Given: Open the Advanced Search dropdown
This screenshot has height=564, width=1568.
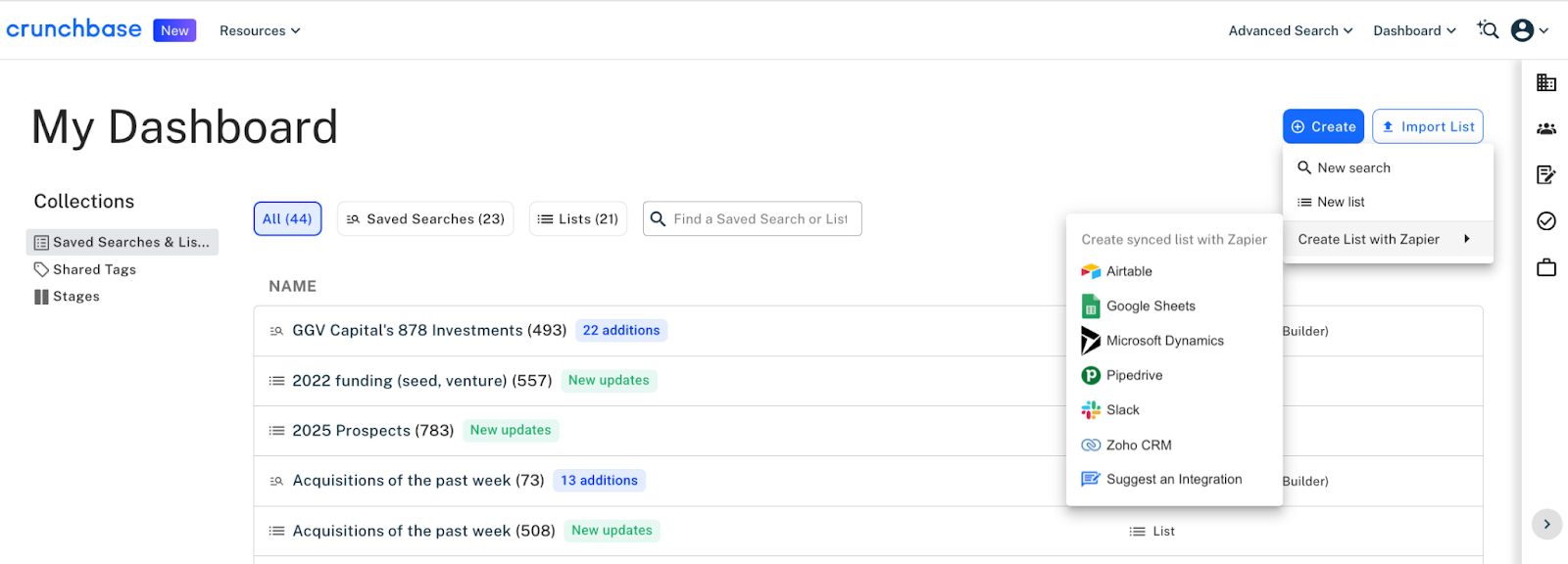Looking at the screenshot, I should click(1291, 30).
